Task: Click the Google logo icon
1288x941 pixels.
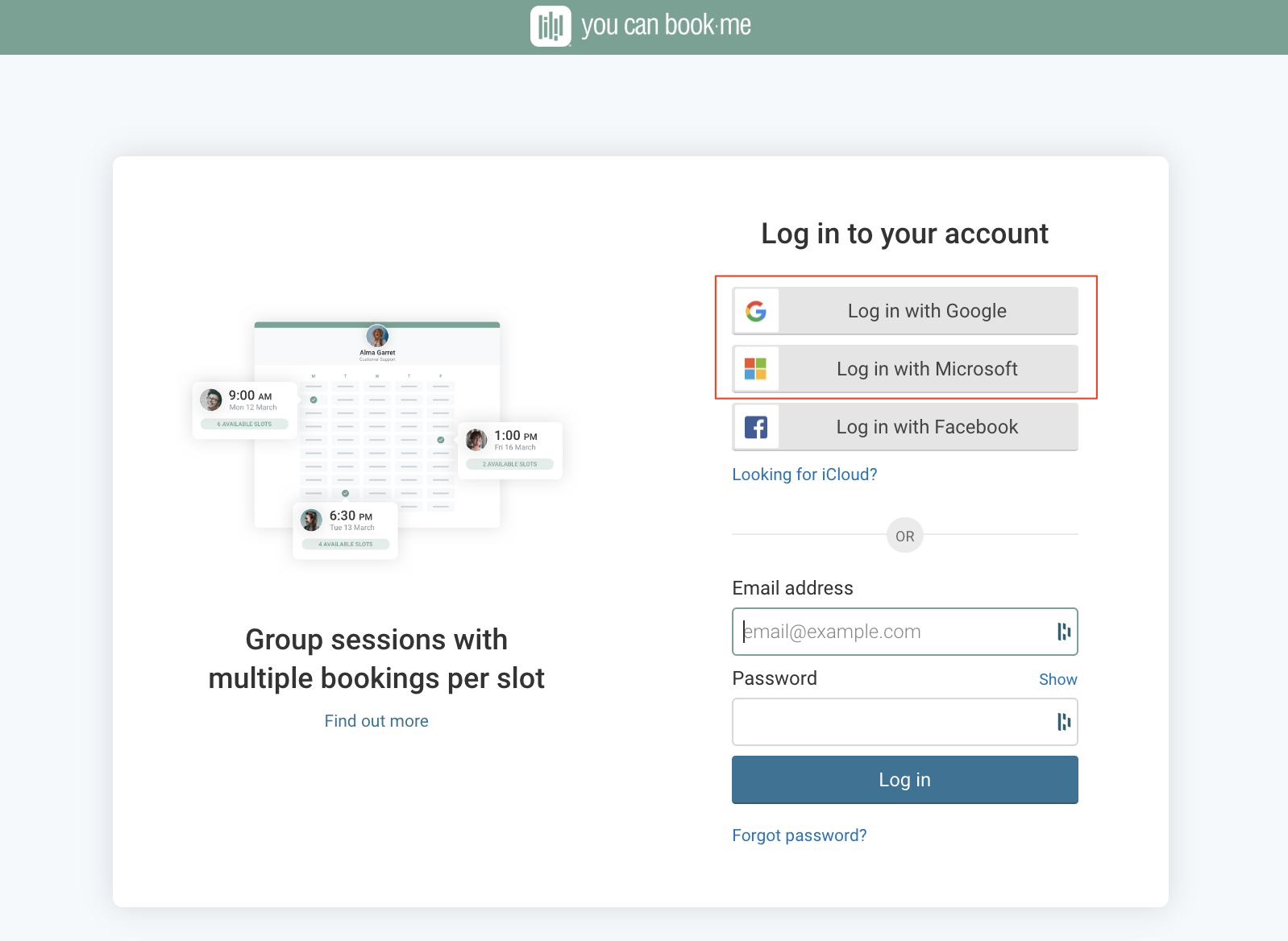Action: pos(756,311)
